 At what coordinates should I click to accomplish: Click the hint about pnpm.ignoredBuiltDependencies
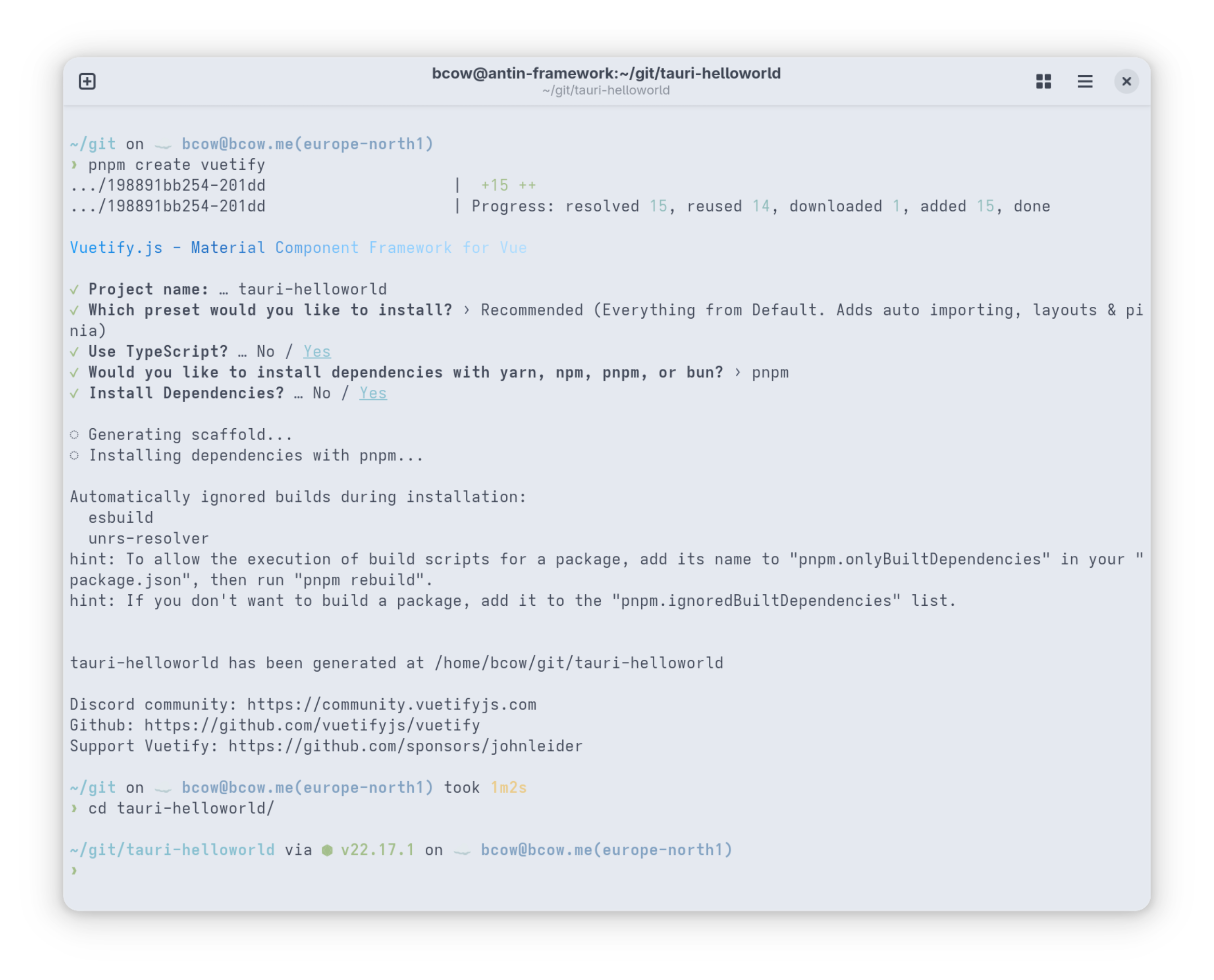(512, 601)
